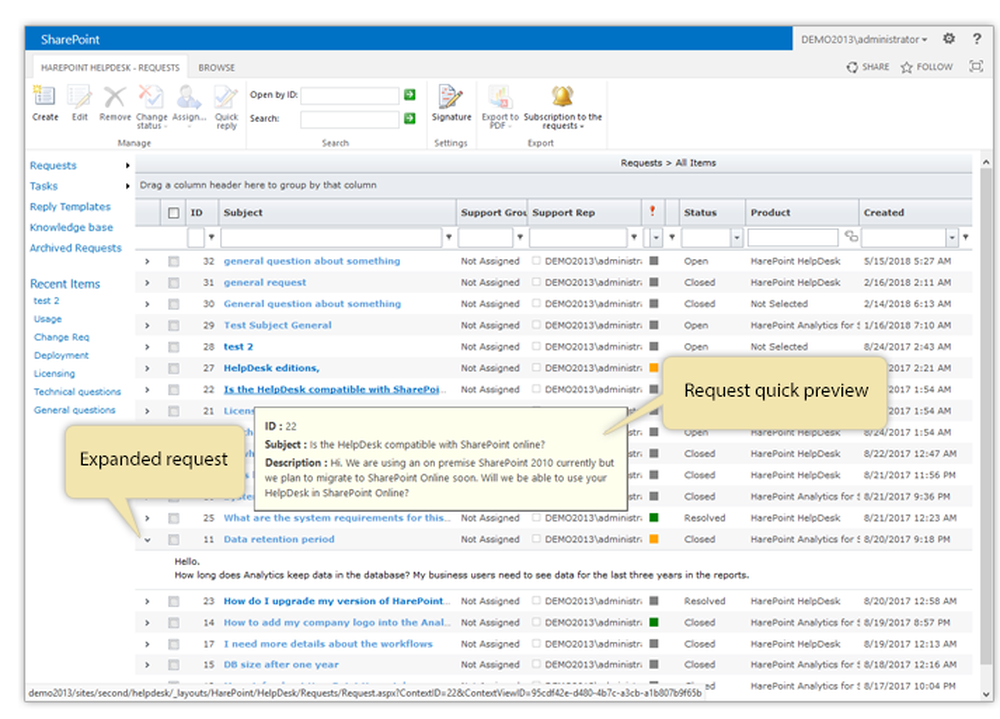Switch to the Browse ribbon tab
The image size is (1000, 719).
coord(216,68)
